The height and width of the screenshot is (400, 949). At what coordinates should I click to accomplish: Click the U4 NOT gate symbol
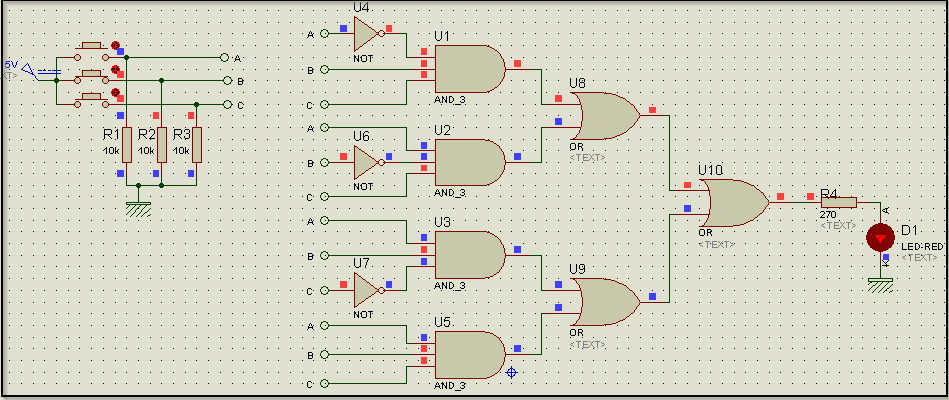tap(367, 36)
